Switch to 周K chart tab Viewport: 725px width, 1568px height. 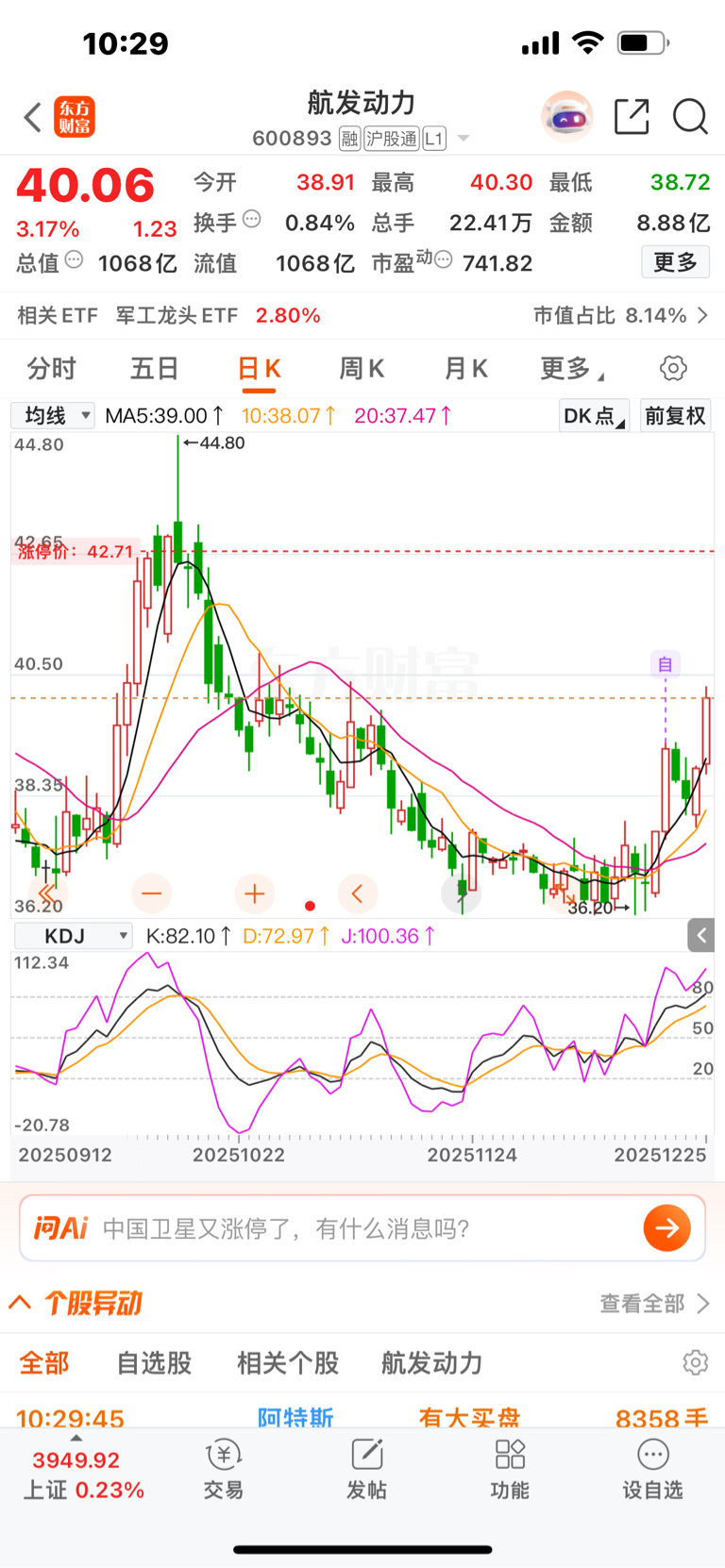(x=362, y=368)
